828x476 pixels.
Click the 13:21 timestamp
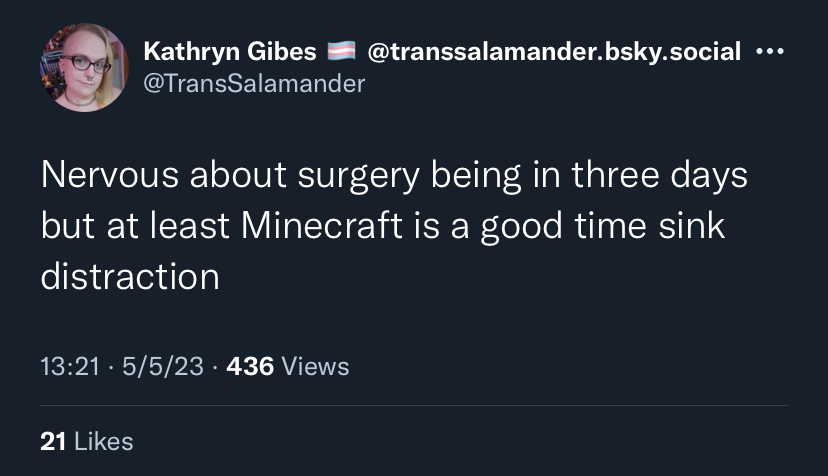coord(70,366)
